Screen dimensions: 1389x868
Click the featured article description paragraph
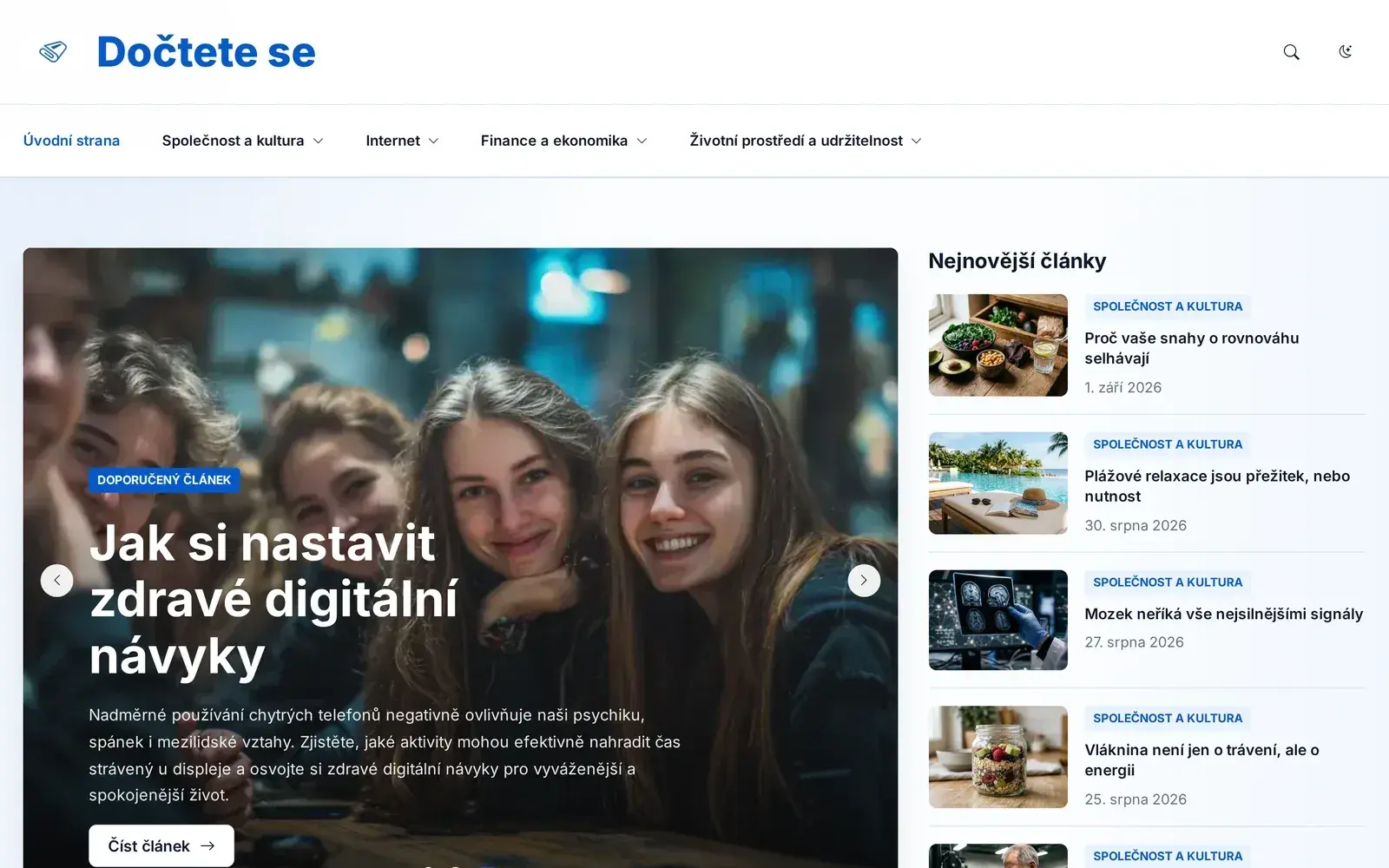385,755
